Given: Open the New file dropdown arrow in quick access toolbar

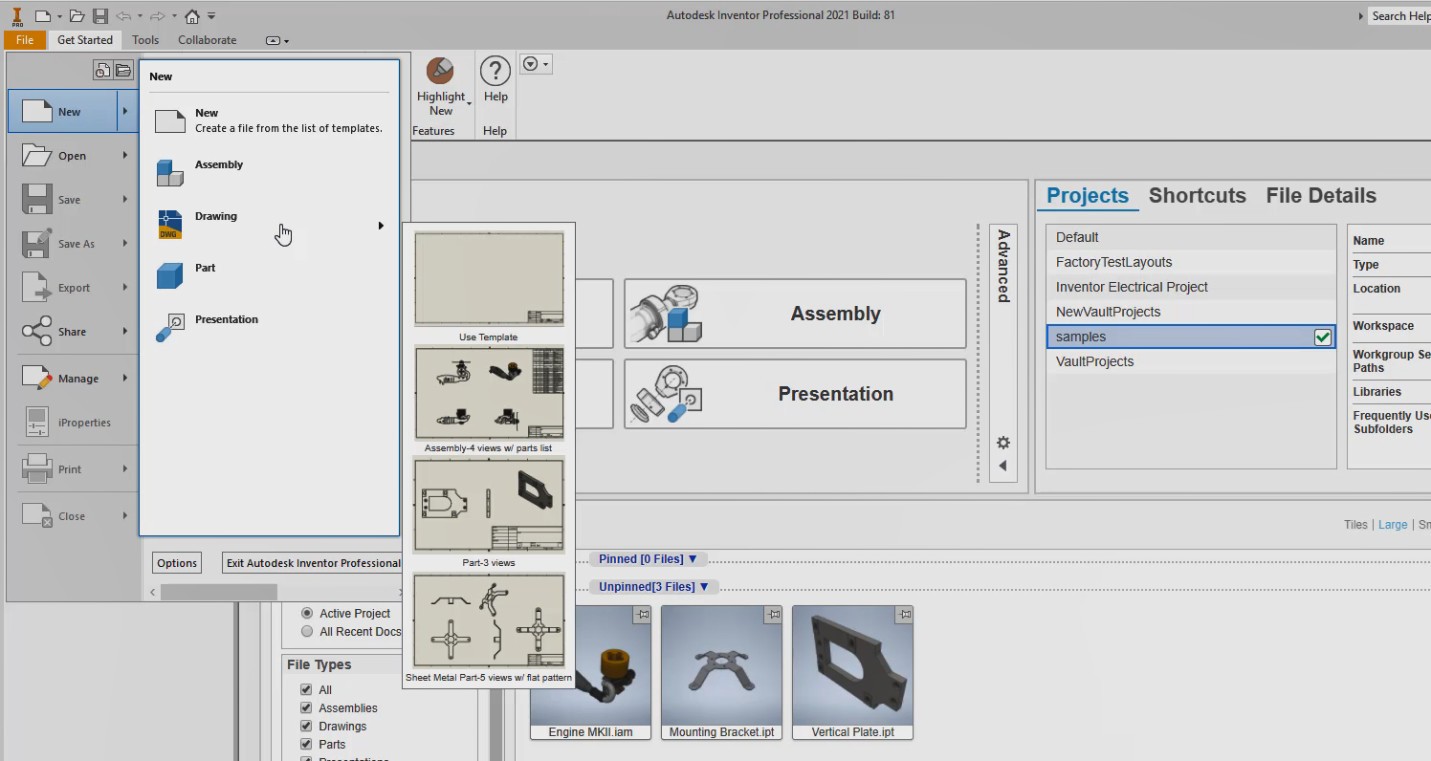Looking at the screenshot, I should tap(59, 17).
